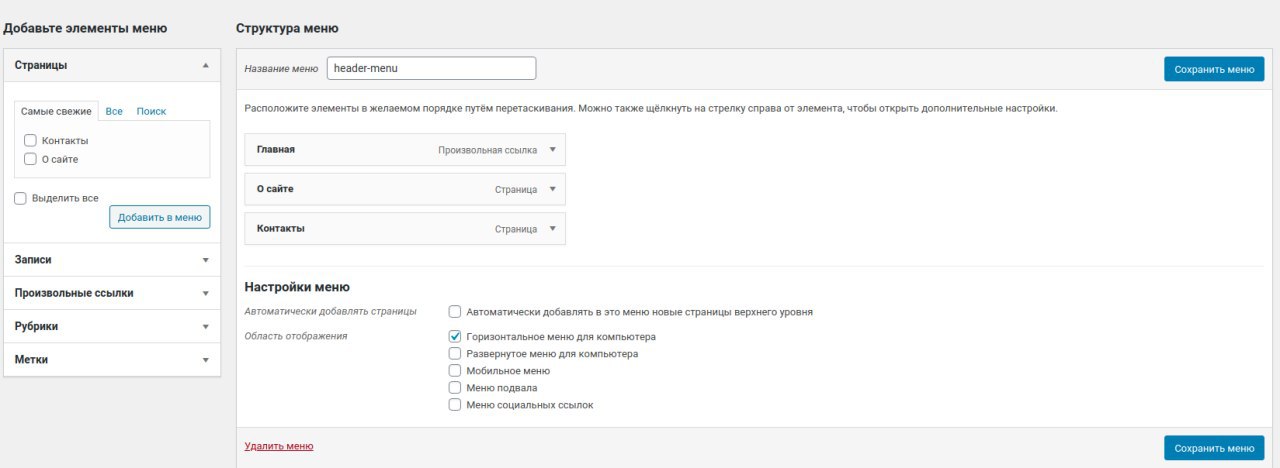Click the top Сохранить меню button
This screenshot has width=1280, height=468.
coord(1213,69)
